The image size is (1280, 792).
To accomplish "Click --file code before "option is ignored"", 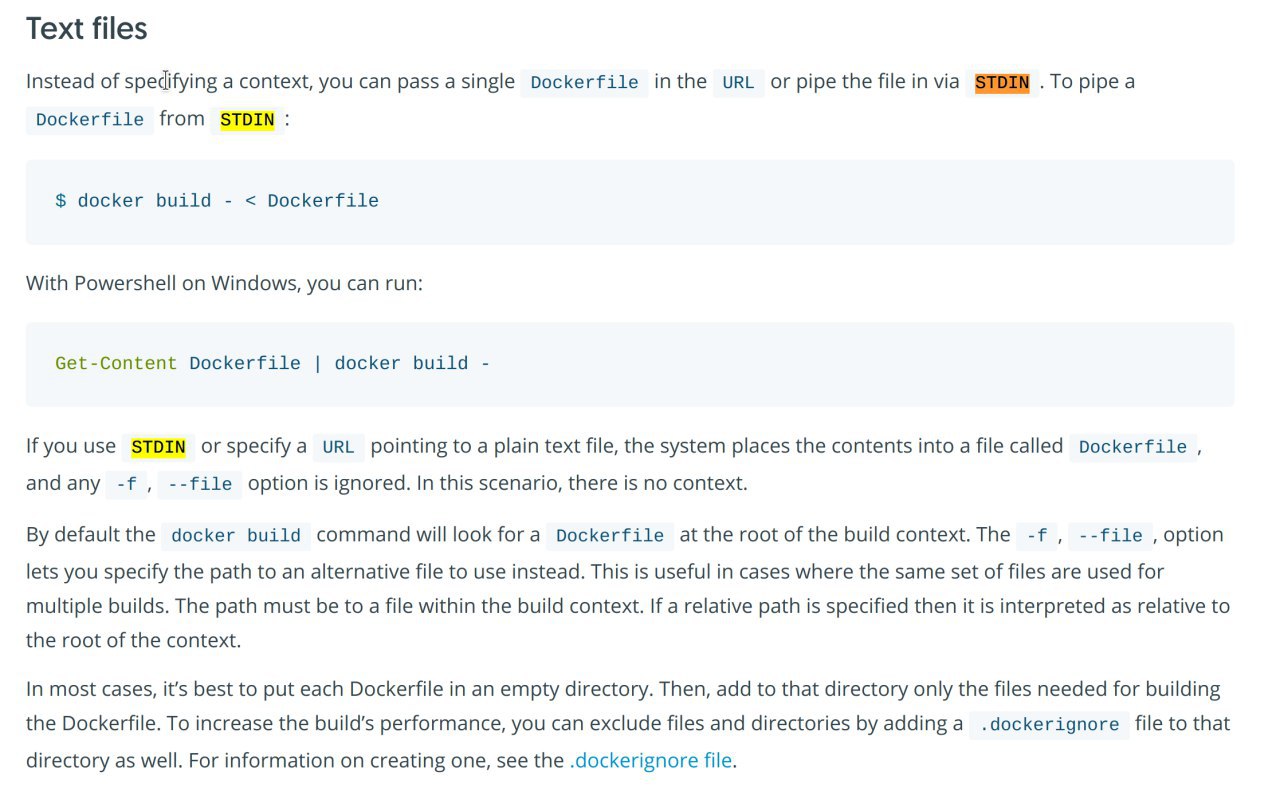I will click(200, 484).
